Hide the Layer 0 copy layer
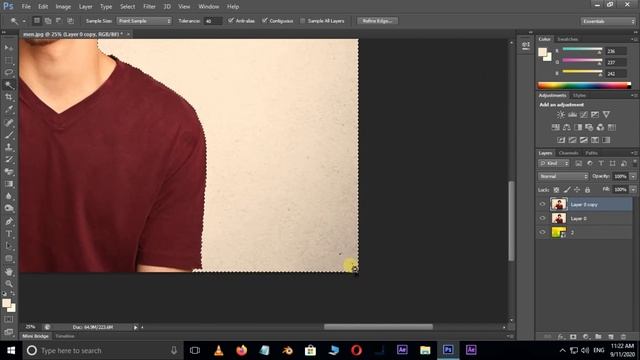 click(x=542, y=204)
